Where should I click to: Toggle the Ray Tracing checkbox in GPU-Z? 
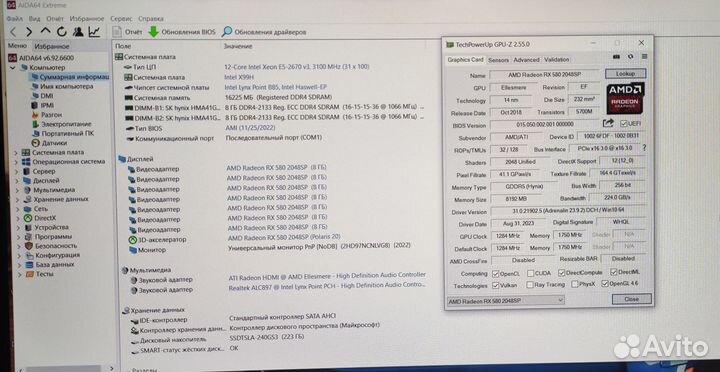(530, 285)
